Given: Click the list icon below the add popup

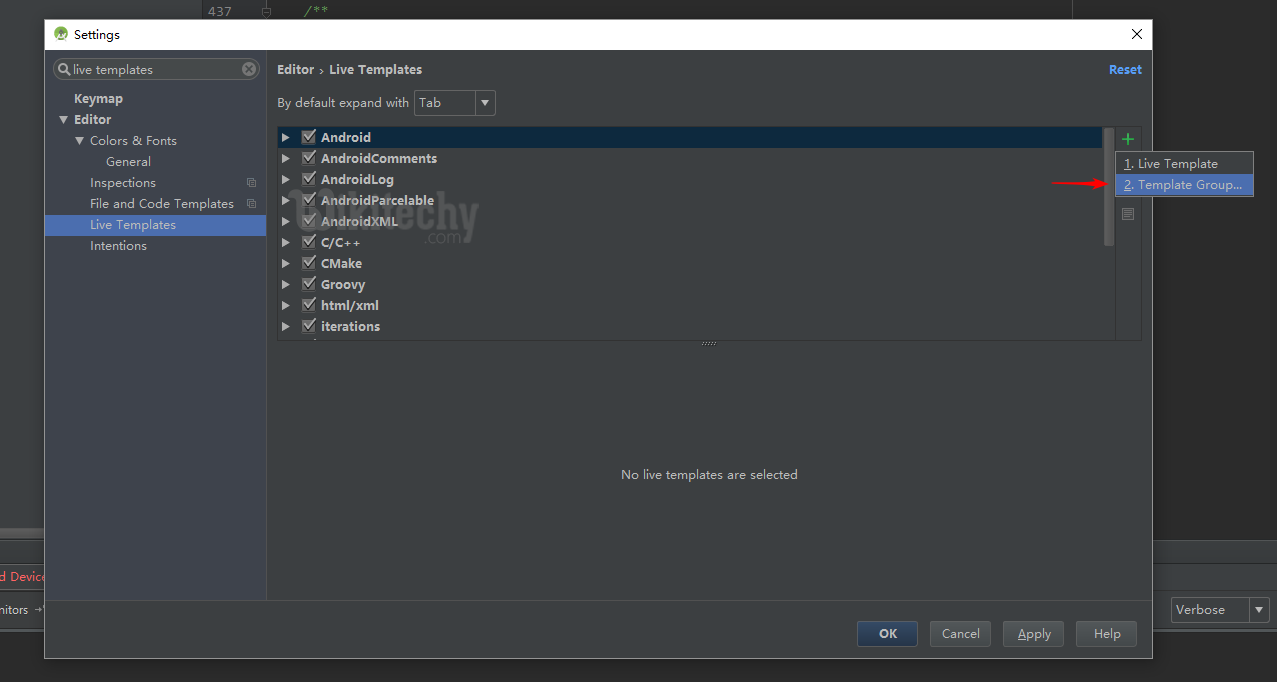Looking at the screenshot, I should (1127, 213).
